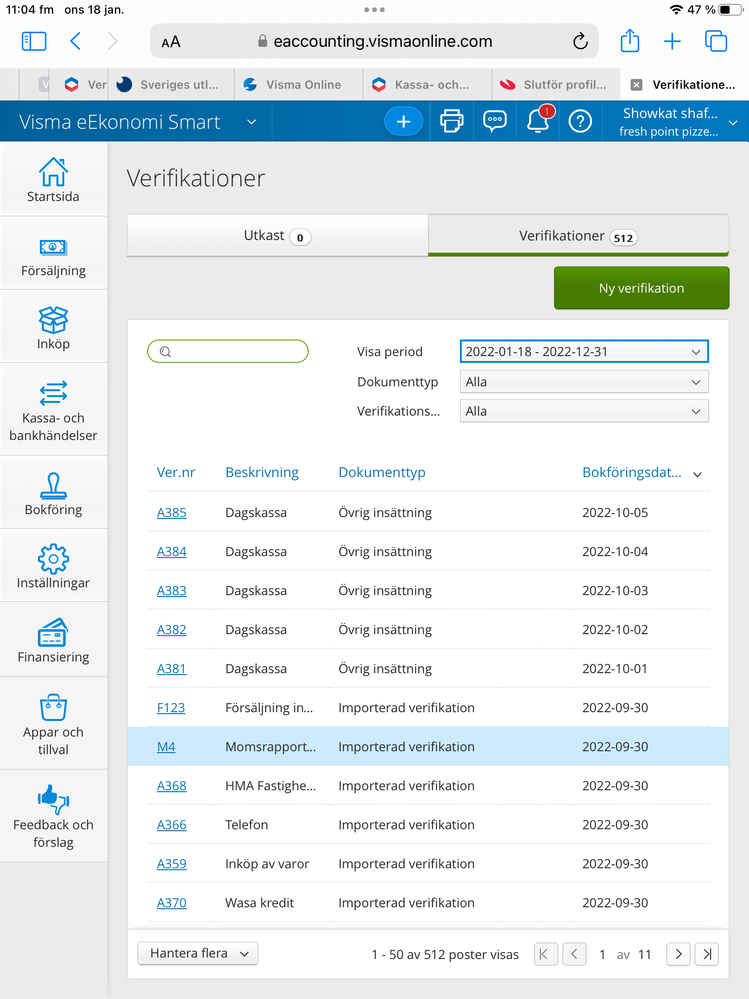Image resolution: width=749 pixels, height=999 pixels.
Task: Open Inställningar gear in sidebar
Action: coord(53,567)
